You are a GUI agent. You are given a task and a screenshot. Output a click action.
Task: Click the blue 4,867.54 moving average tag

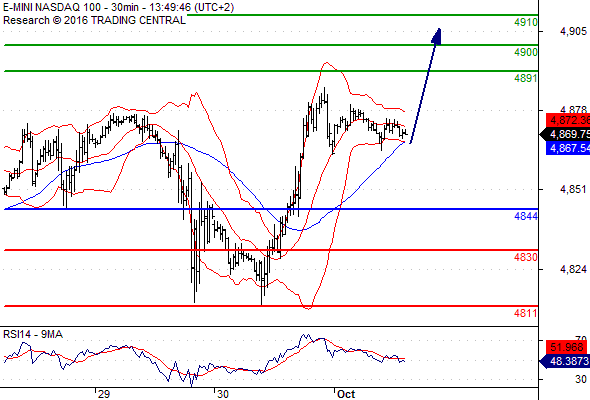[x=568, y=148]
